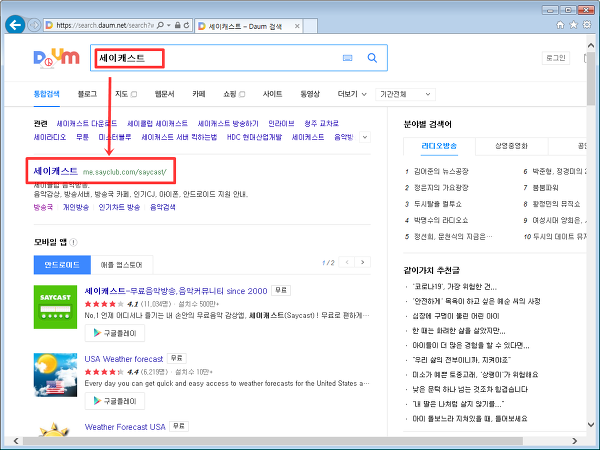Screen dimensions: 600x450
Task: Select the 웹문서 tab
Action: coord(165,94)
